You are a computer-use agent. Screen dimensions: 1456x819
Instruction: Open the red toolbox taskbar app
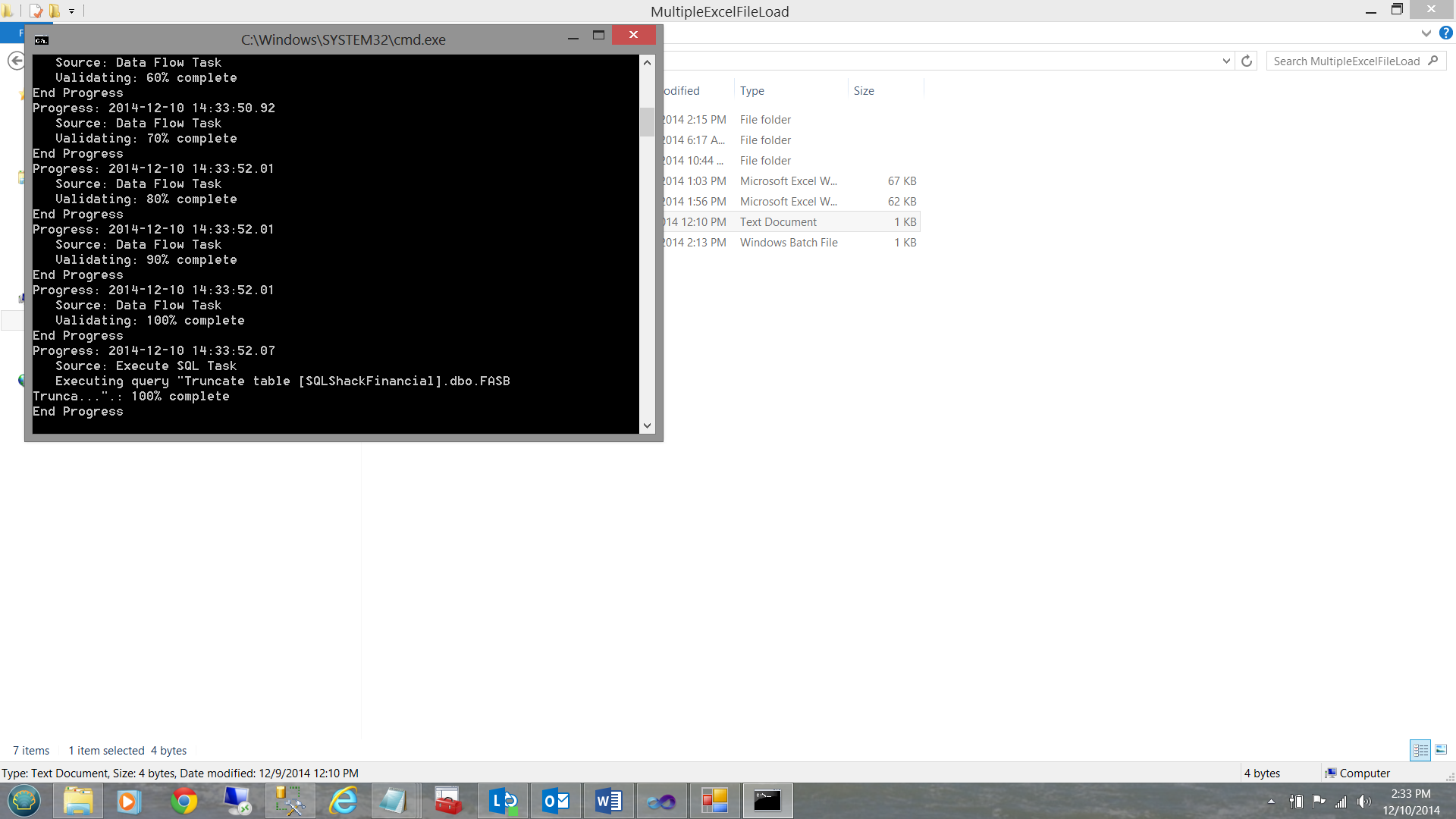click(x=448, y=801)
